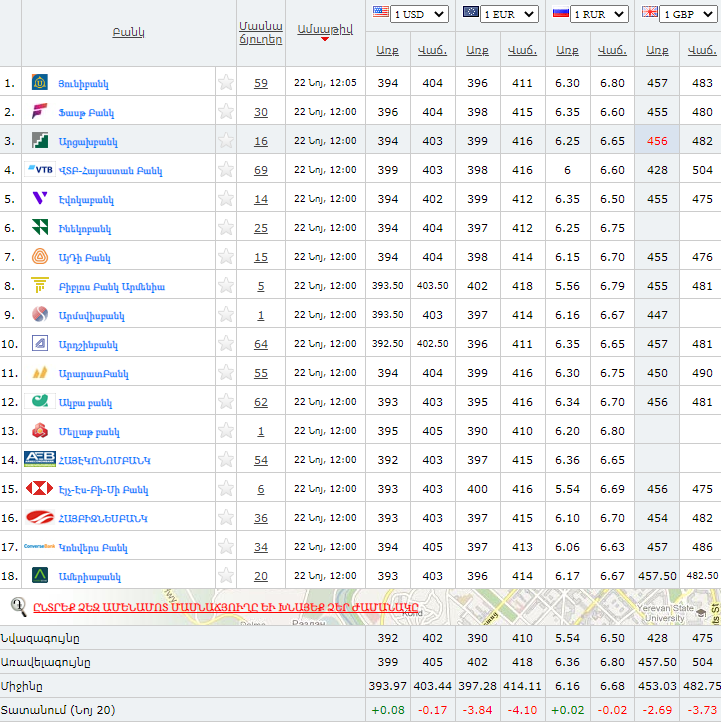Click the Converse Bank logo icon

[40, 547]
